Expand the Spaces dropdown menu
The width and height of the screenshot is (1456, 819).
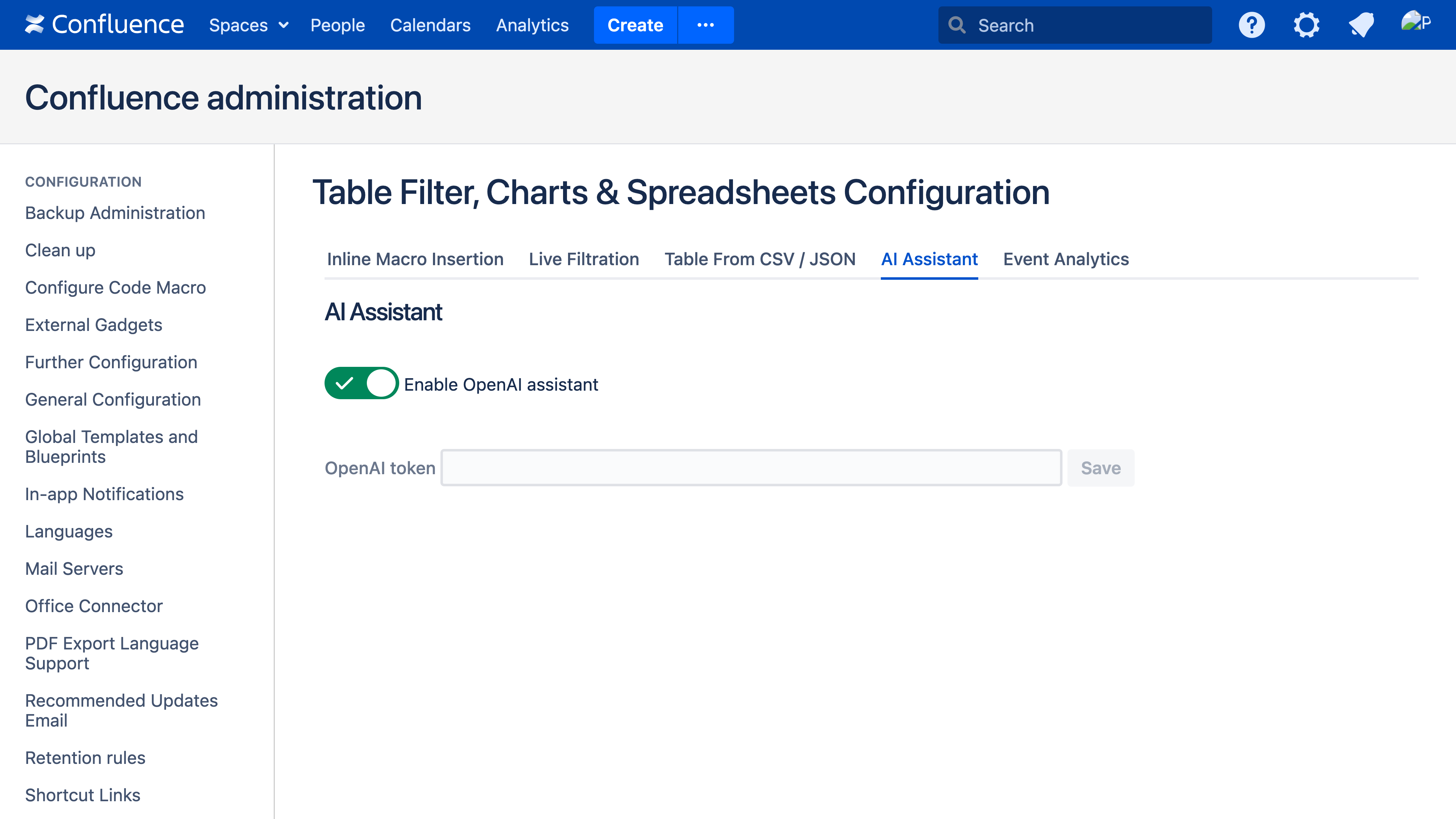[x=249, y=25]
